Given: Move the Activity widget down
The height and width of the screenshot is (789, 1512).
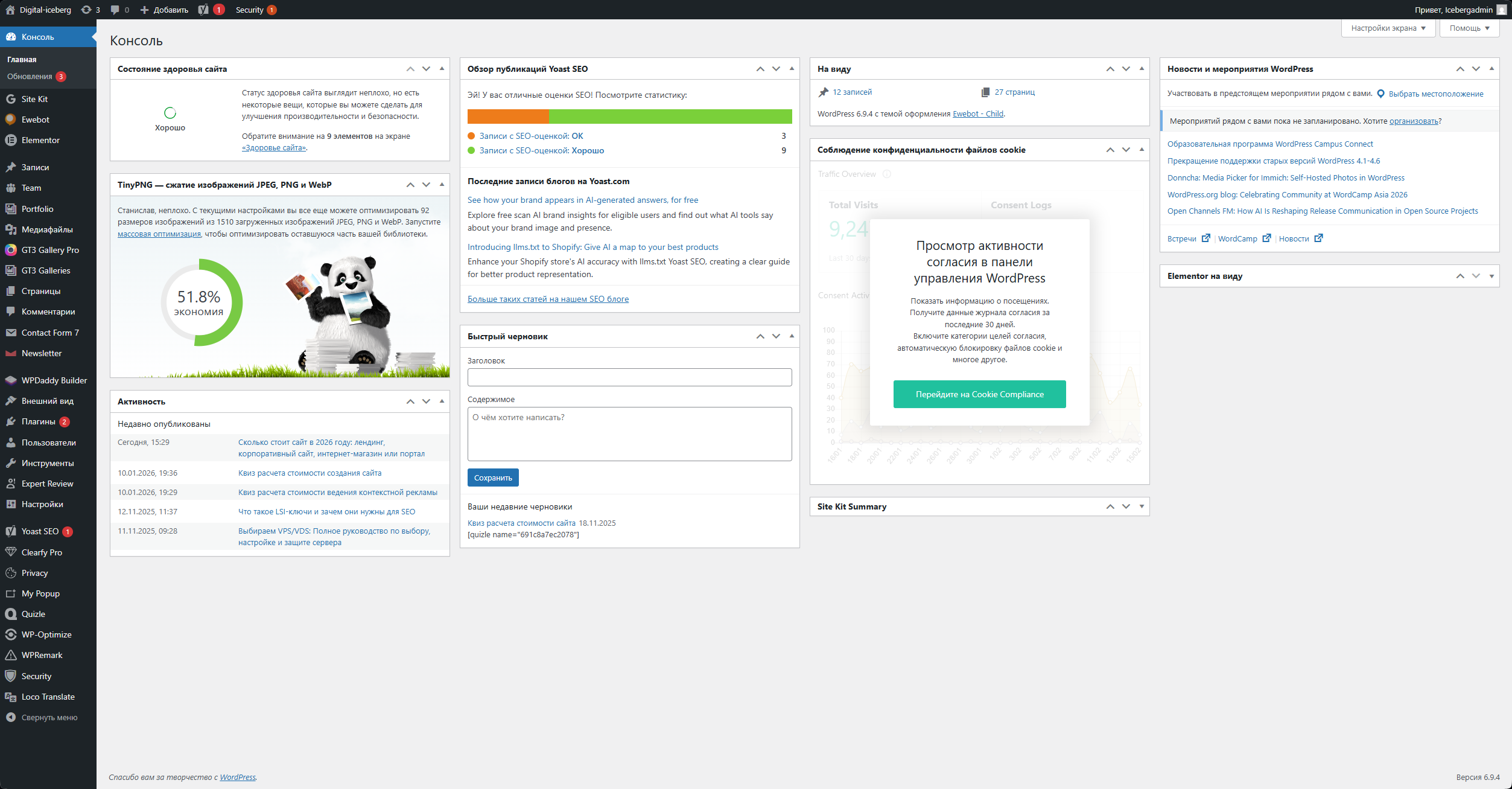Looking at the screenshot, I should pyautogui.click(x=426, y=401).
